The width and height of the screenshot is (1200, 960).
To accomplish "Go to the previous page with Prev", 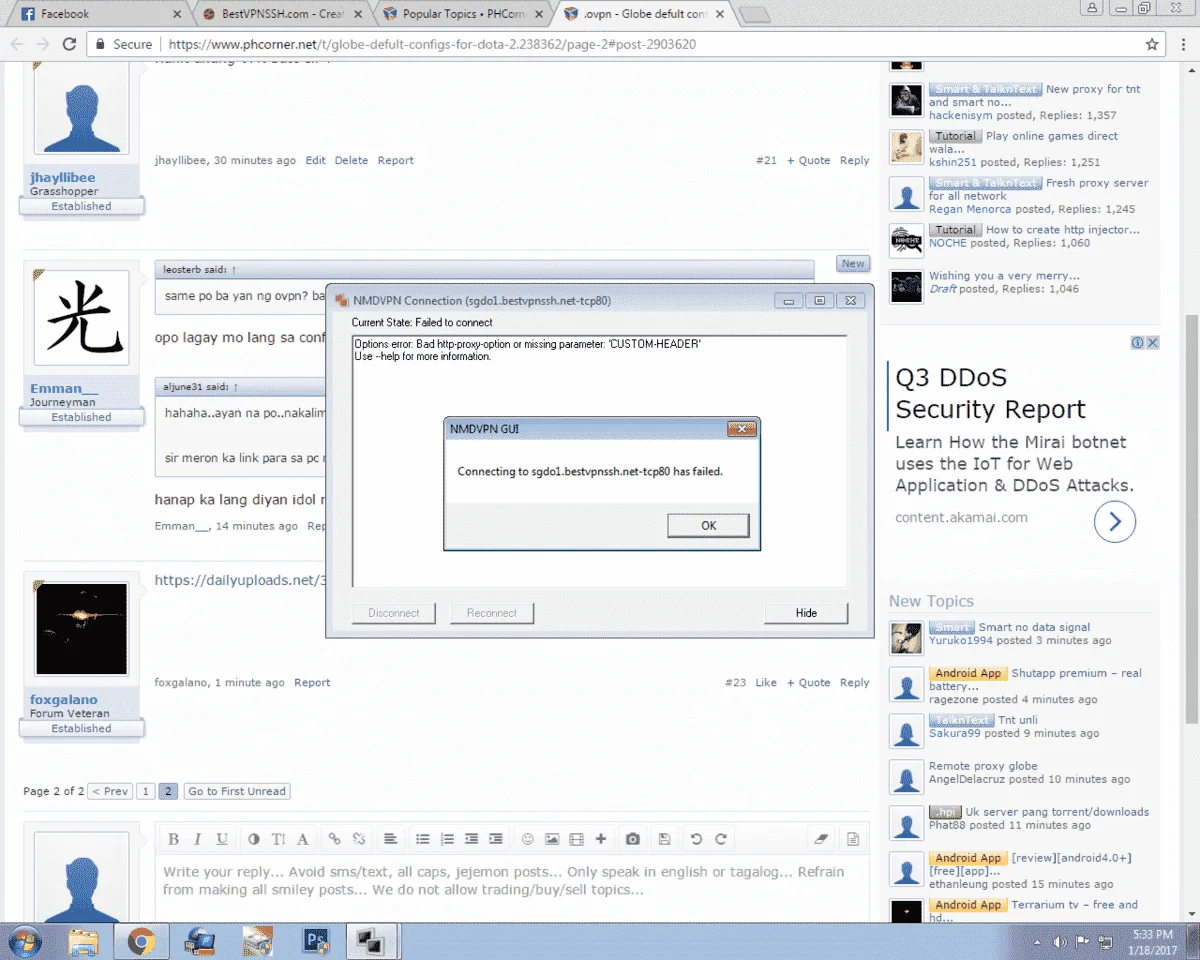I will (x=110, y=791).
